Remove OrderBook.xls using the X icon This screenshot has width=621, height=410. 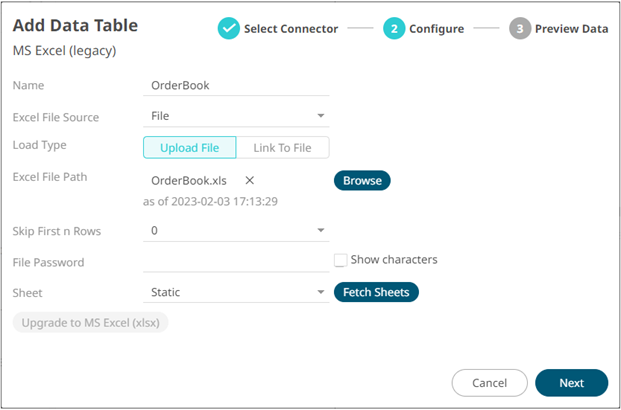(x=250, y=181)
